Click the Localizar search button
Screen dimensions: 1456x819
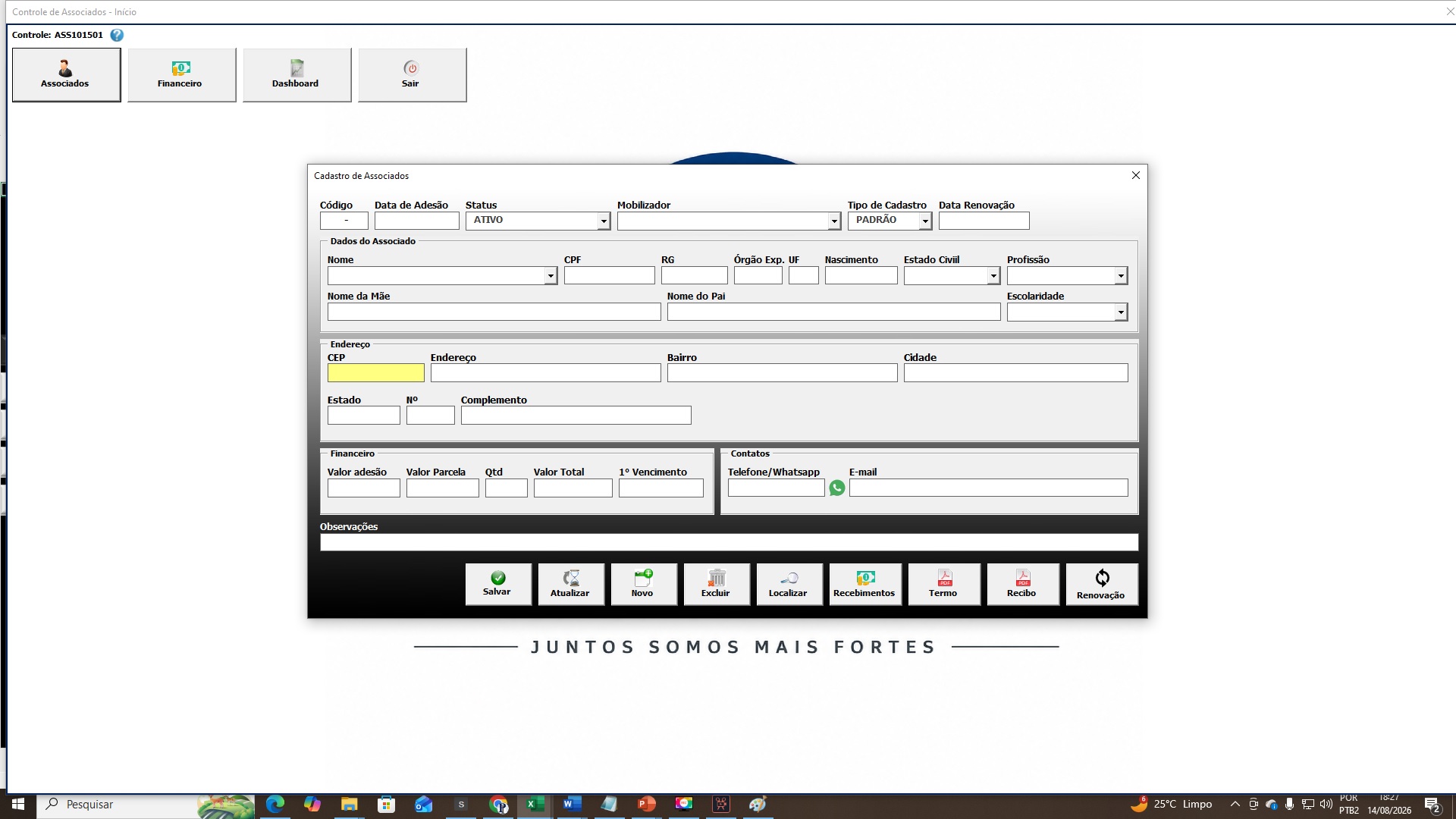(789, 584)
